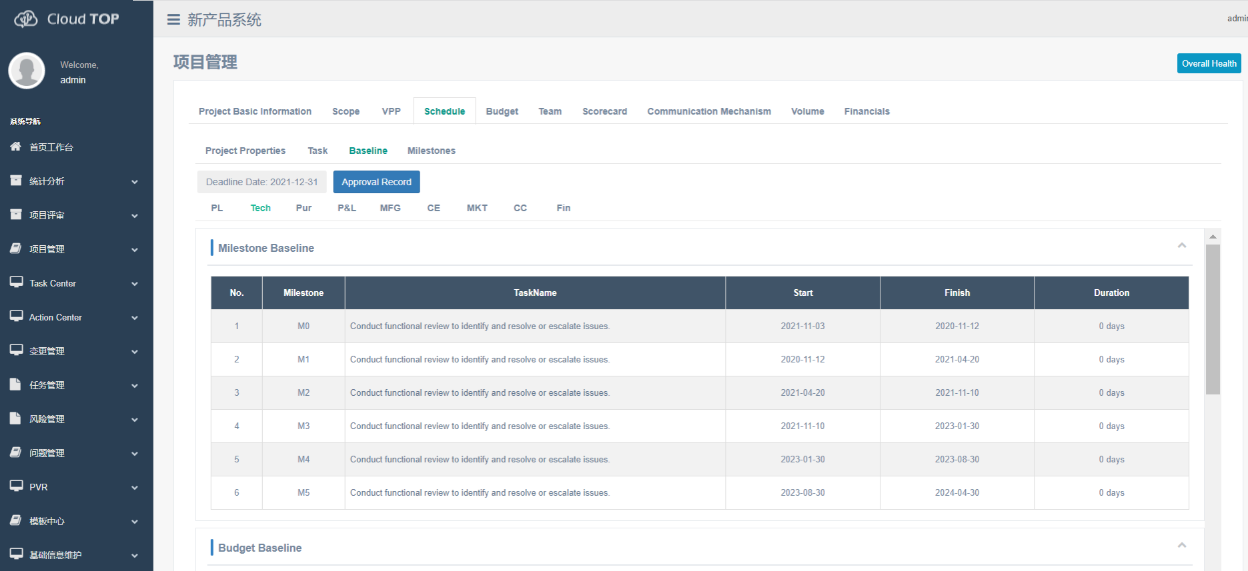Click the Task Center monitor icon
This screenshot has height=571, width=1248.
[x=16, y=283]
